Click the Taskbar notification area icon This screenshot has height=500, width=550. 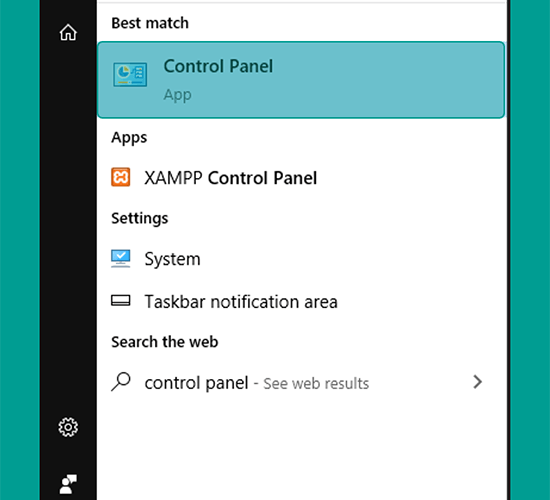click(121, 301)
